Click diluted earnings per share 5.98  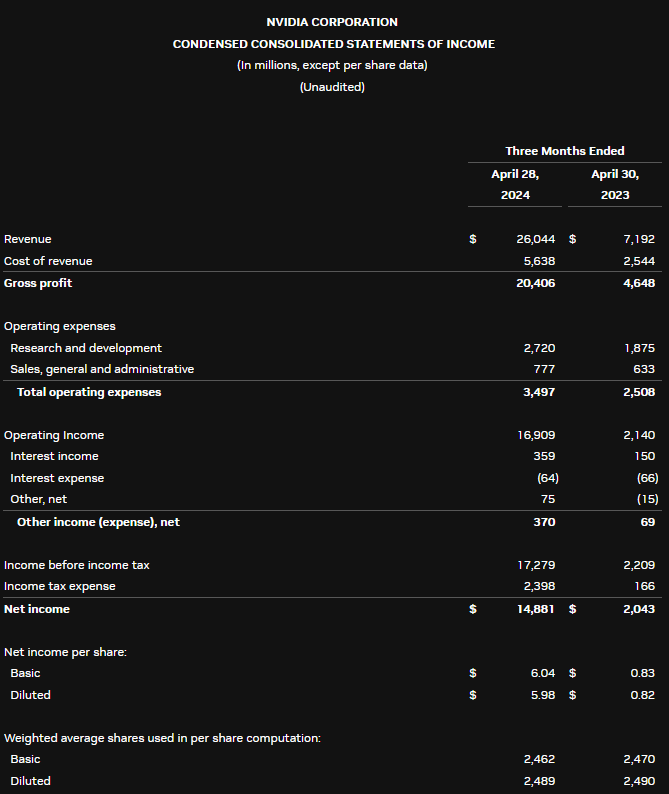(542, 695)
